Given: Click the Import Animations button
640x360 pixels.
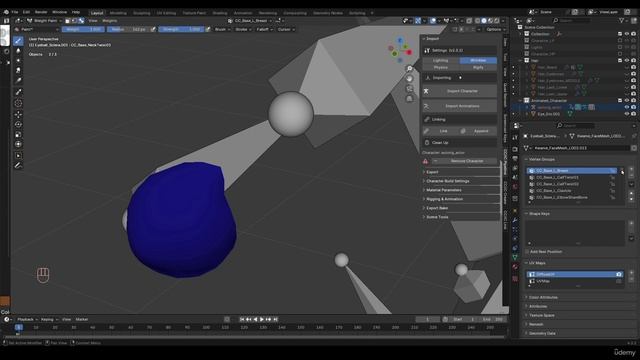Looking at the screenshot, I should click(x=459, y=106).
